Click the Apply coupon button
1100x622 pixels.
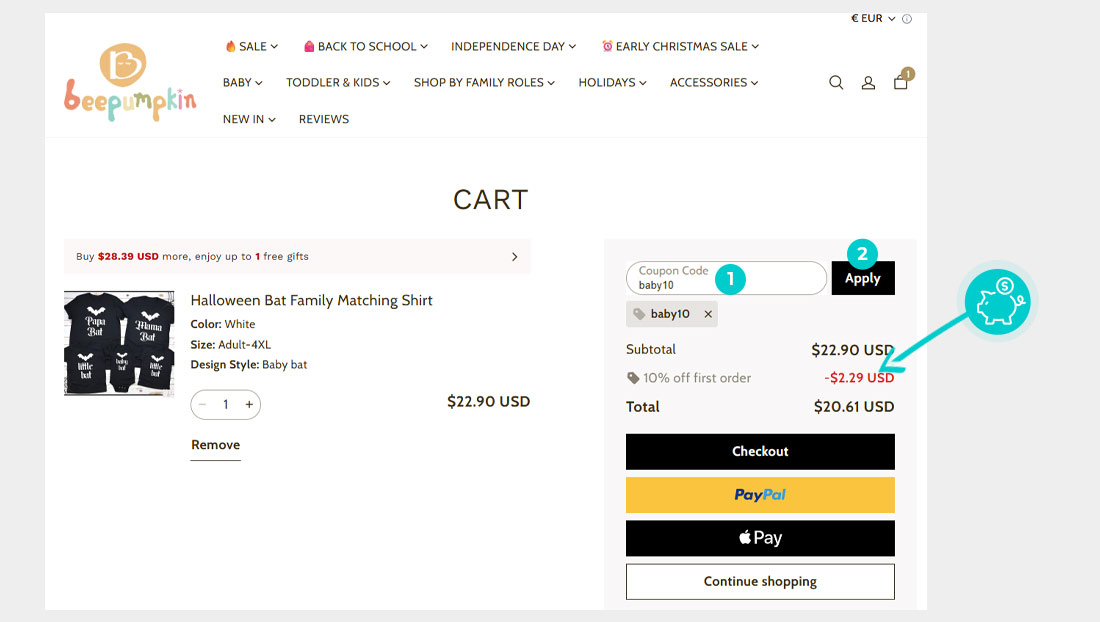863,278
